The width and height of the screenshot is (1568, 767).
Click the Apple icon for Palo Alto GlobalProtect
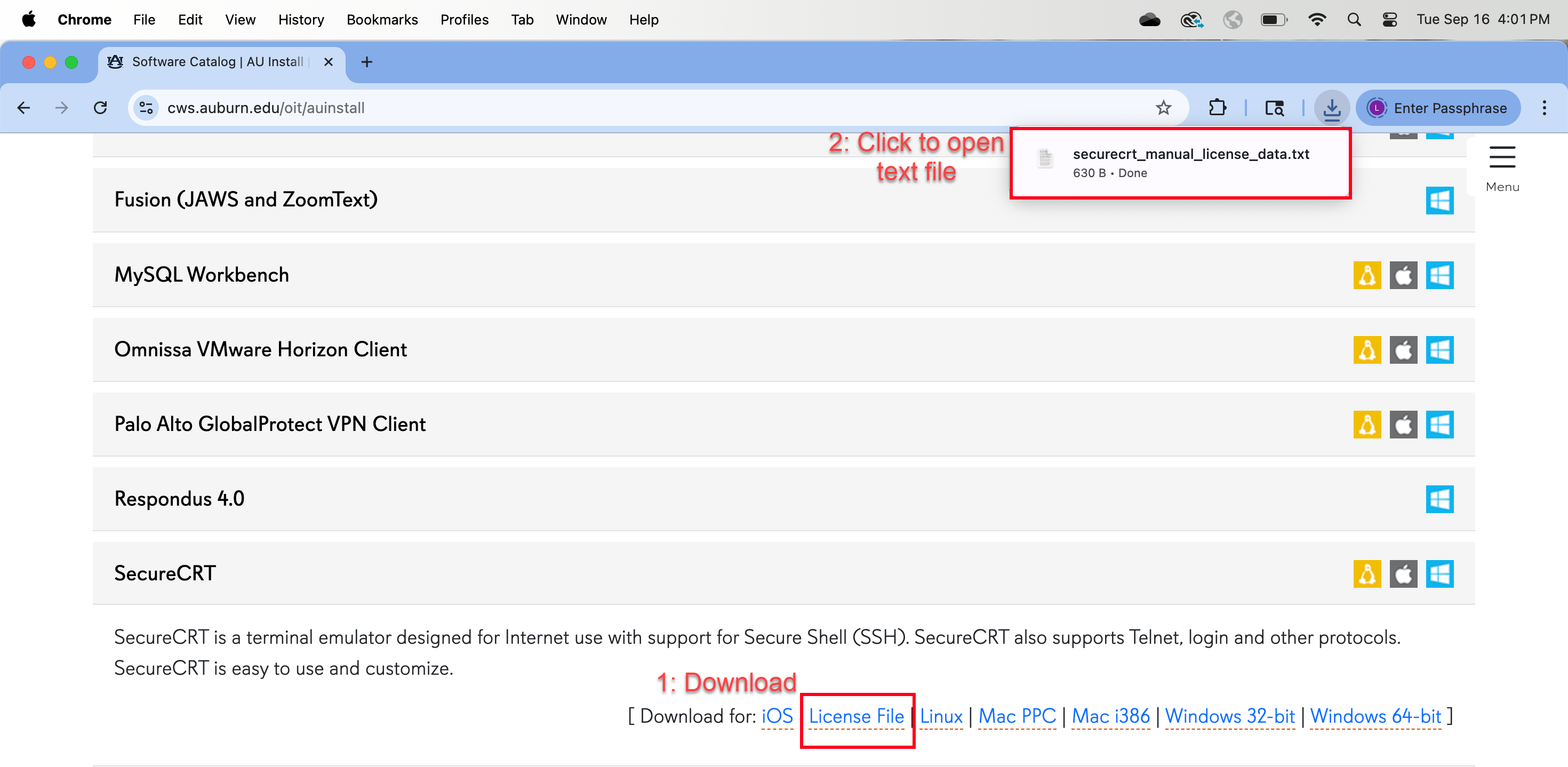[1403, 425]
